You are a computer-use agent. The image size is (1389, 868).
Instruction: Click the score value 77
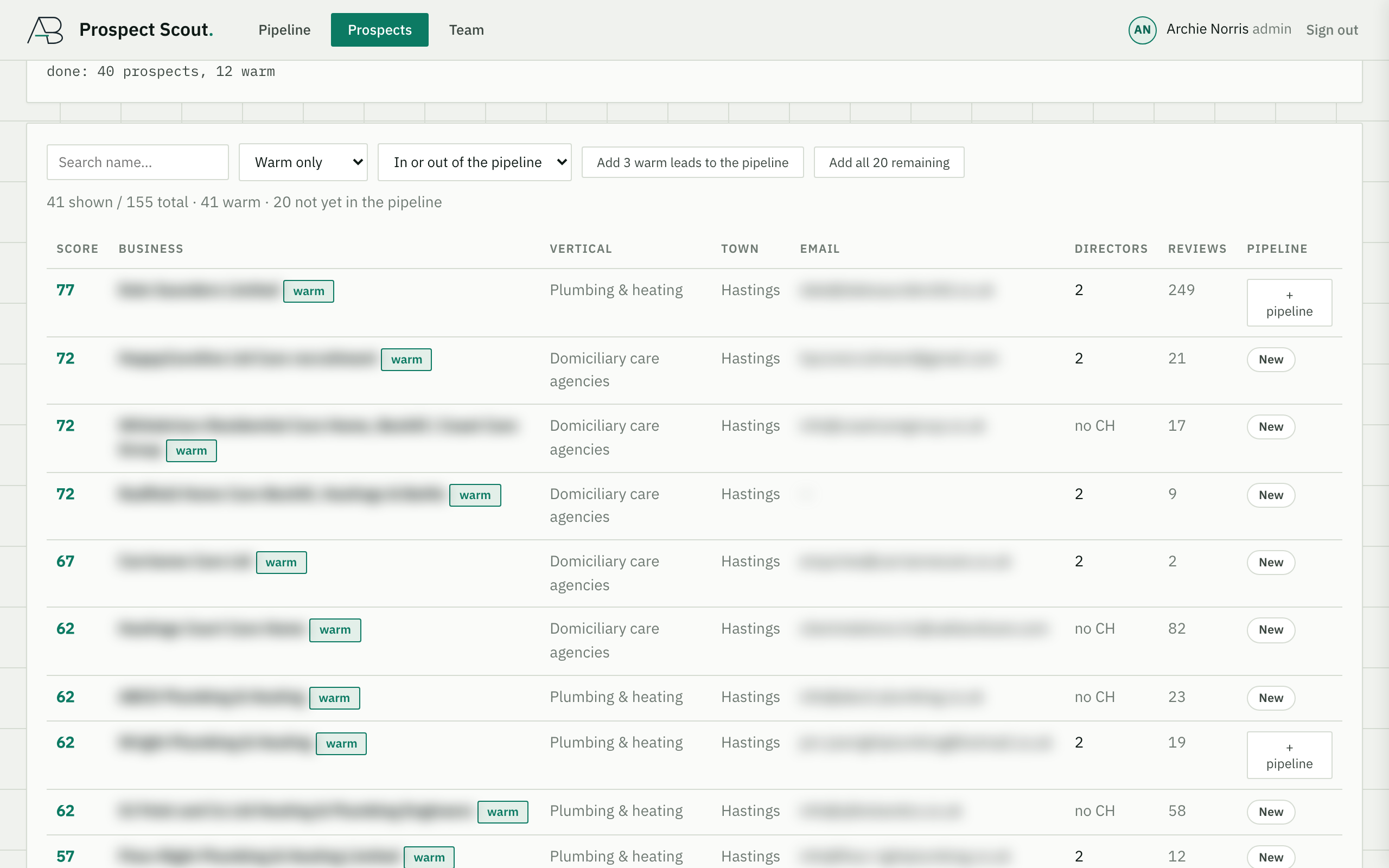coord(66,290)
